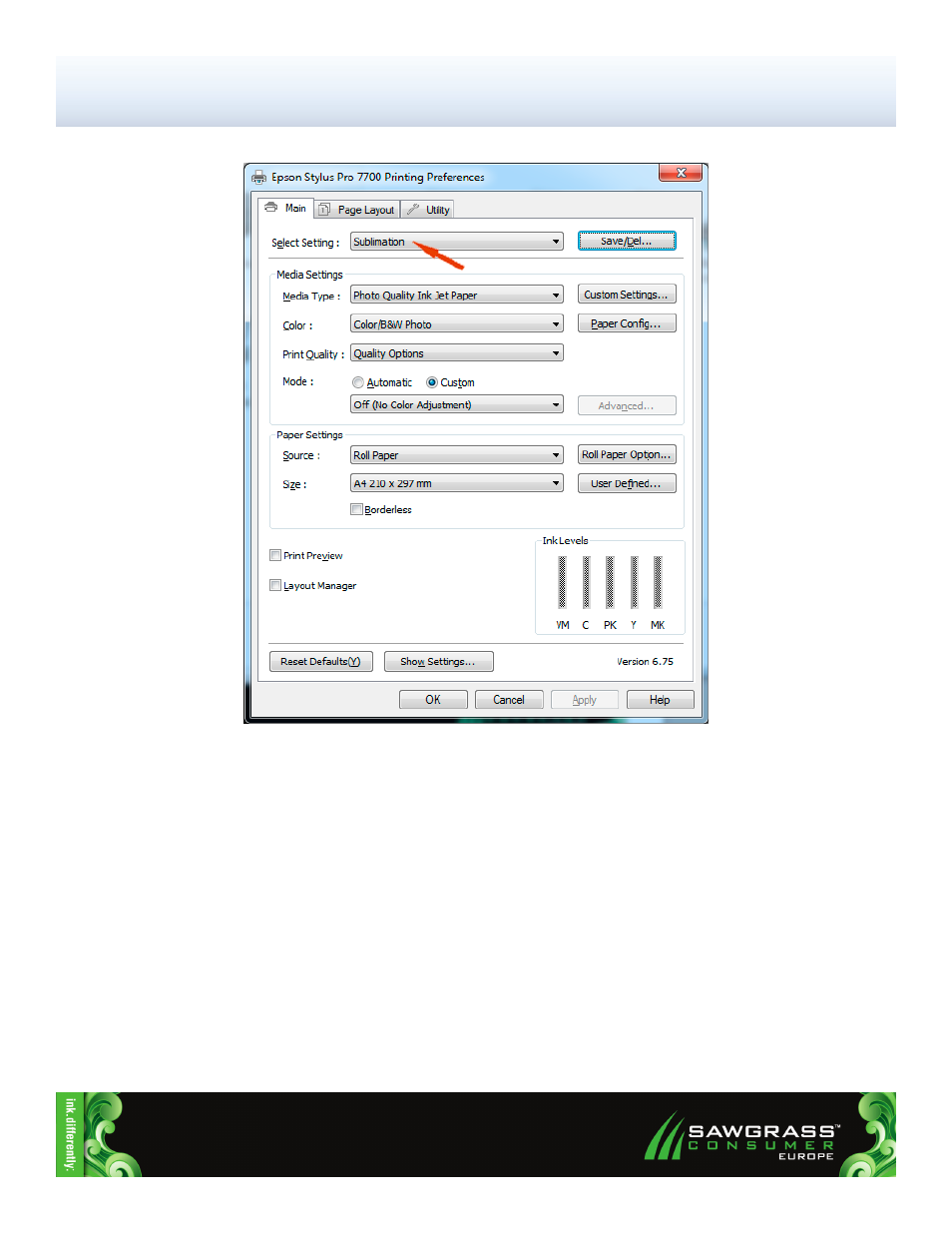Click the Utility tab wrench icon
952x1233 pixels.
[x=412, y=210]
